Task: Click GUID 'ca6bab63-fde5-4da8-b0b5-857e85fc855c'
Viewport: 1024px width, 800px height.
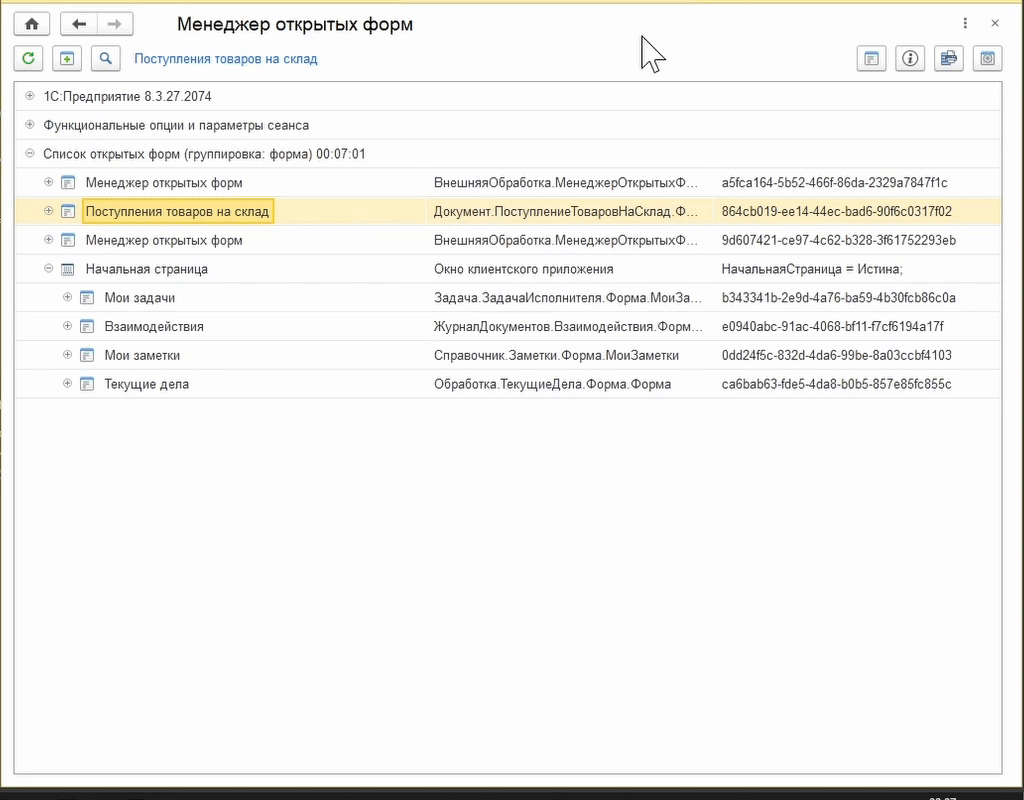Action: point(837,384)
